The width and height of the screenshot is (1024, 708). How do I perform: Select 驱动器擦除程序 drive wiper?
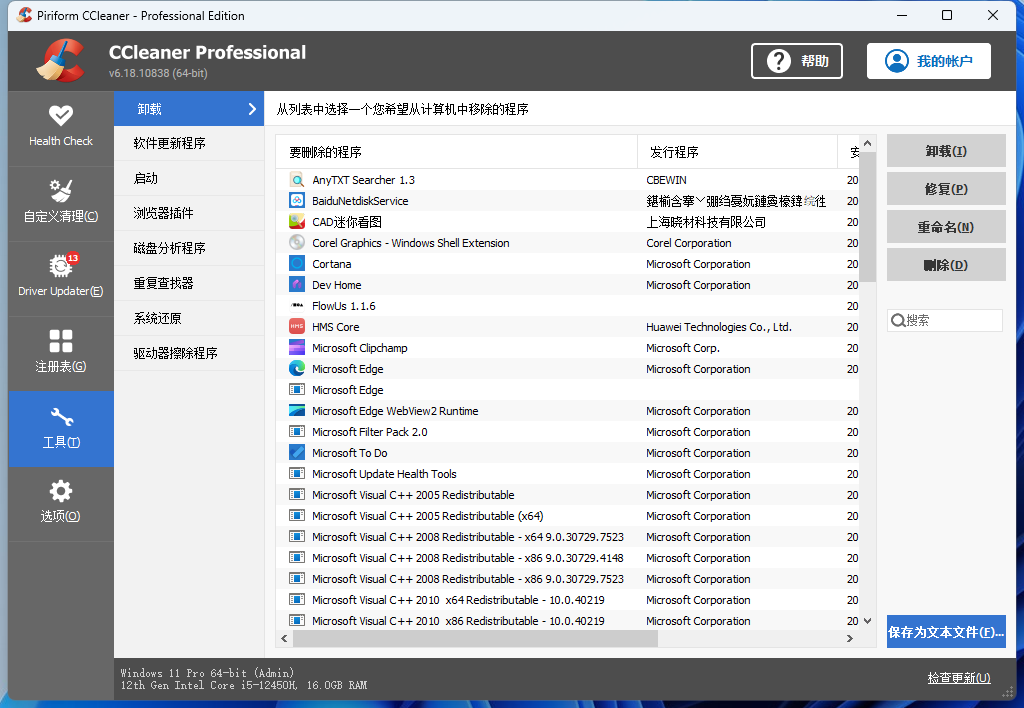[x=189, y=353]
